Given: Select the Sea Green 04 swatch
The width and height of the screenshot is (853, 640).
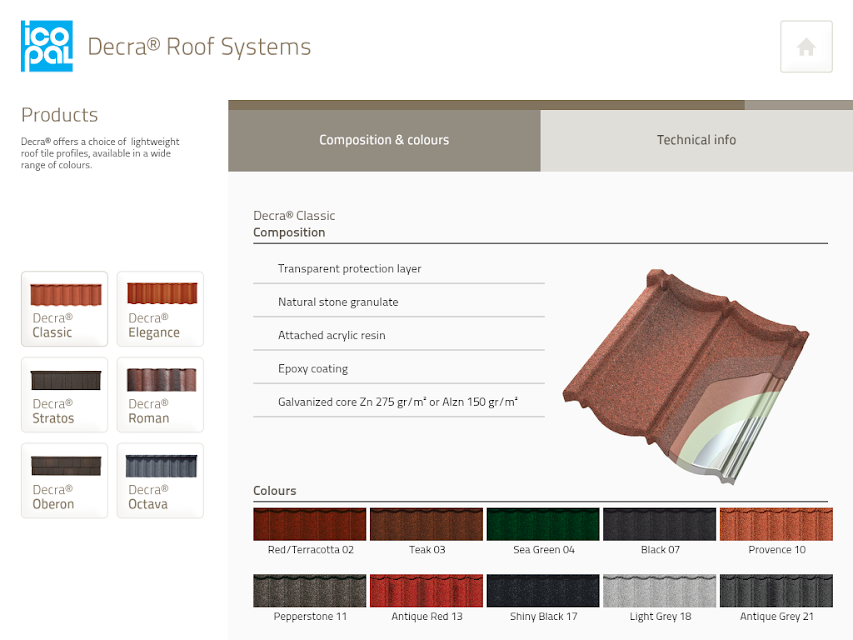Looking at the screenshot, I should pos(543,524).
